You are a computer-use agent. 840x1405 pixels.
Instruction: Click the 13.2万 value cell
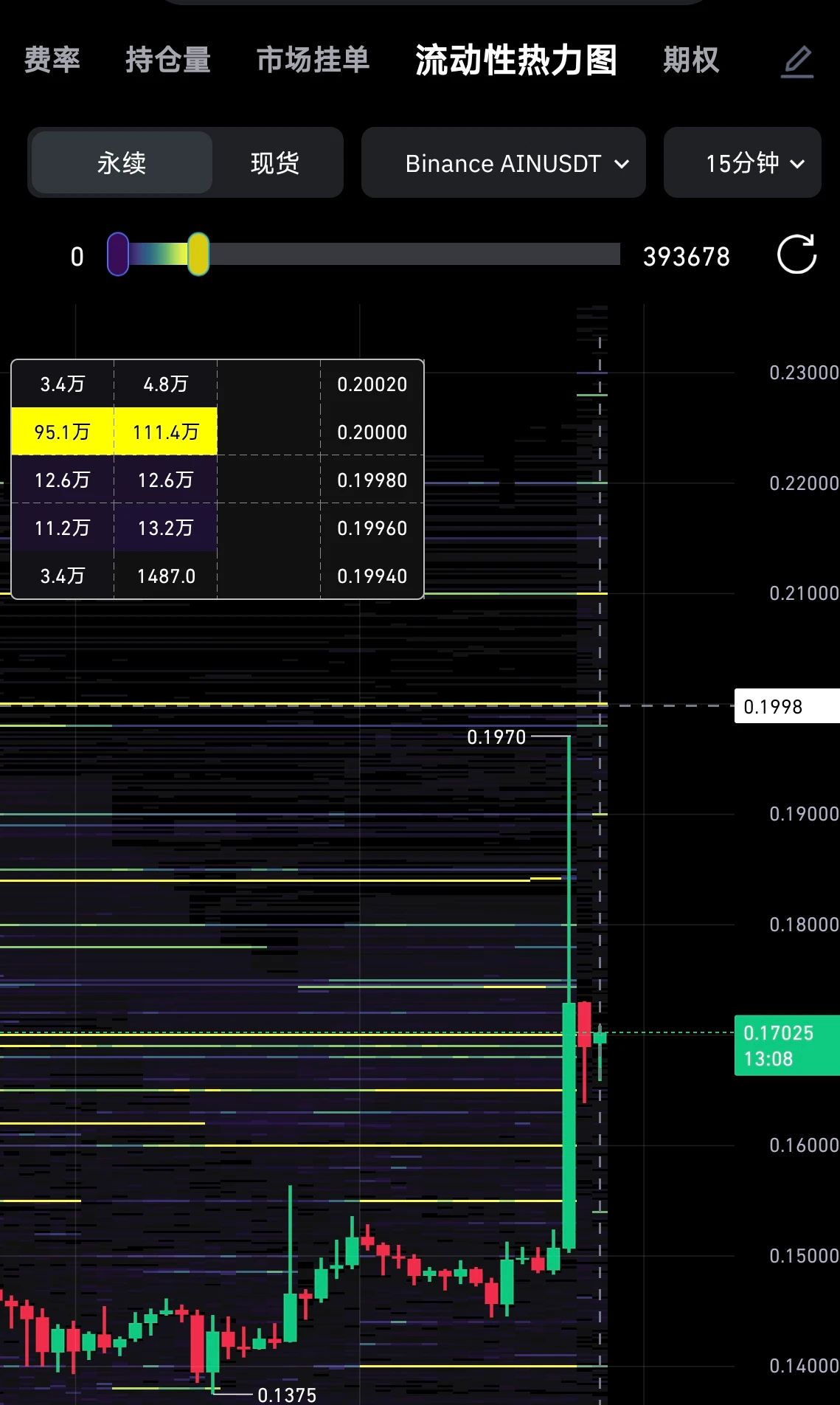(x=166, y=528)
